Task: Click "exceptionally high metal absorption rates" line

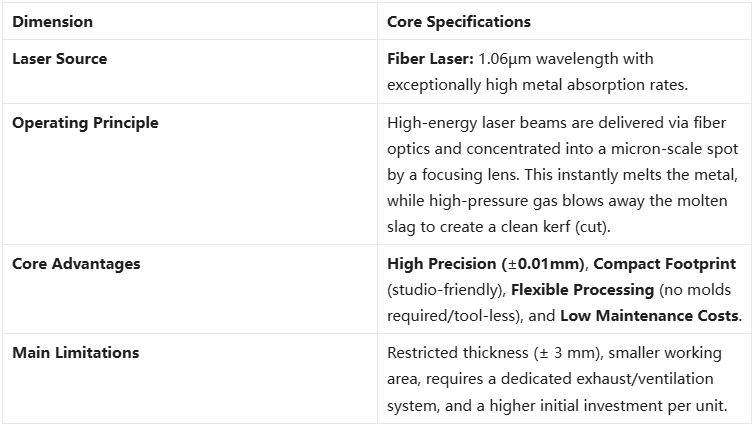Action: pyautogui.click(x=533, y=85)
